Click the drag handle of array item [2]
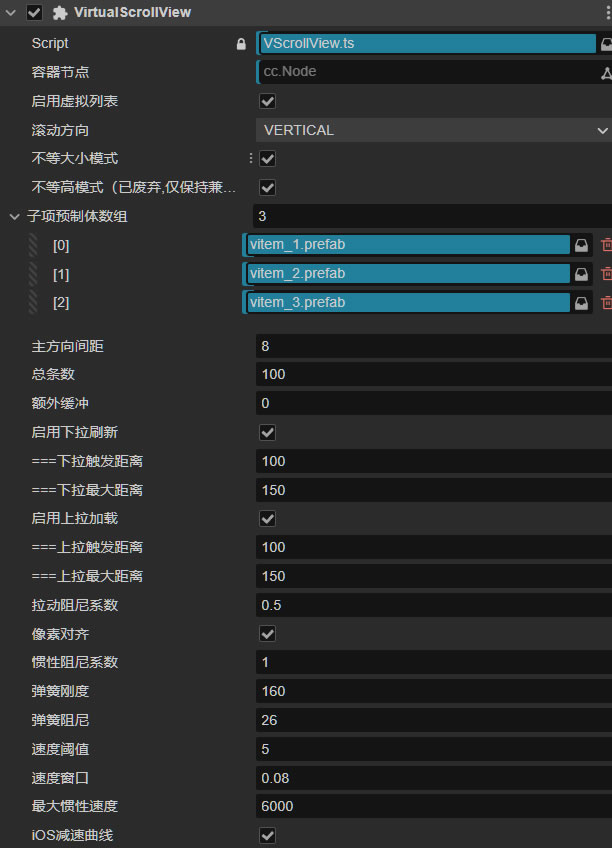This screenshot has height=848, width=612. pyautogui.click(x=33, y=303)
